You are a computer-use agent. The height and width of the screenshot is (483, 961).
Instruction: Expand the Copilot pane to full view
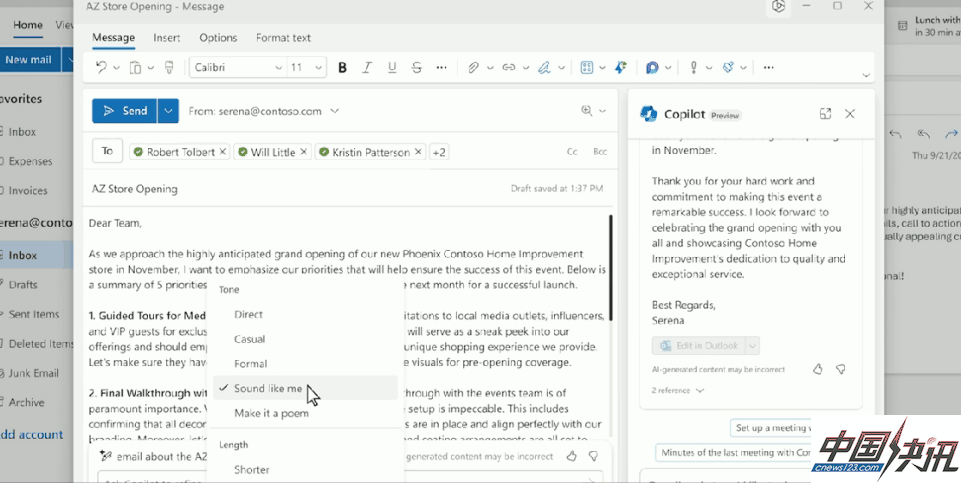coord(826,113)
